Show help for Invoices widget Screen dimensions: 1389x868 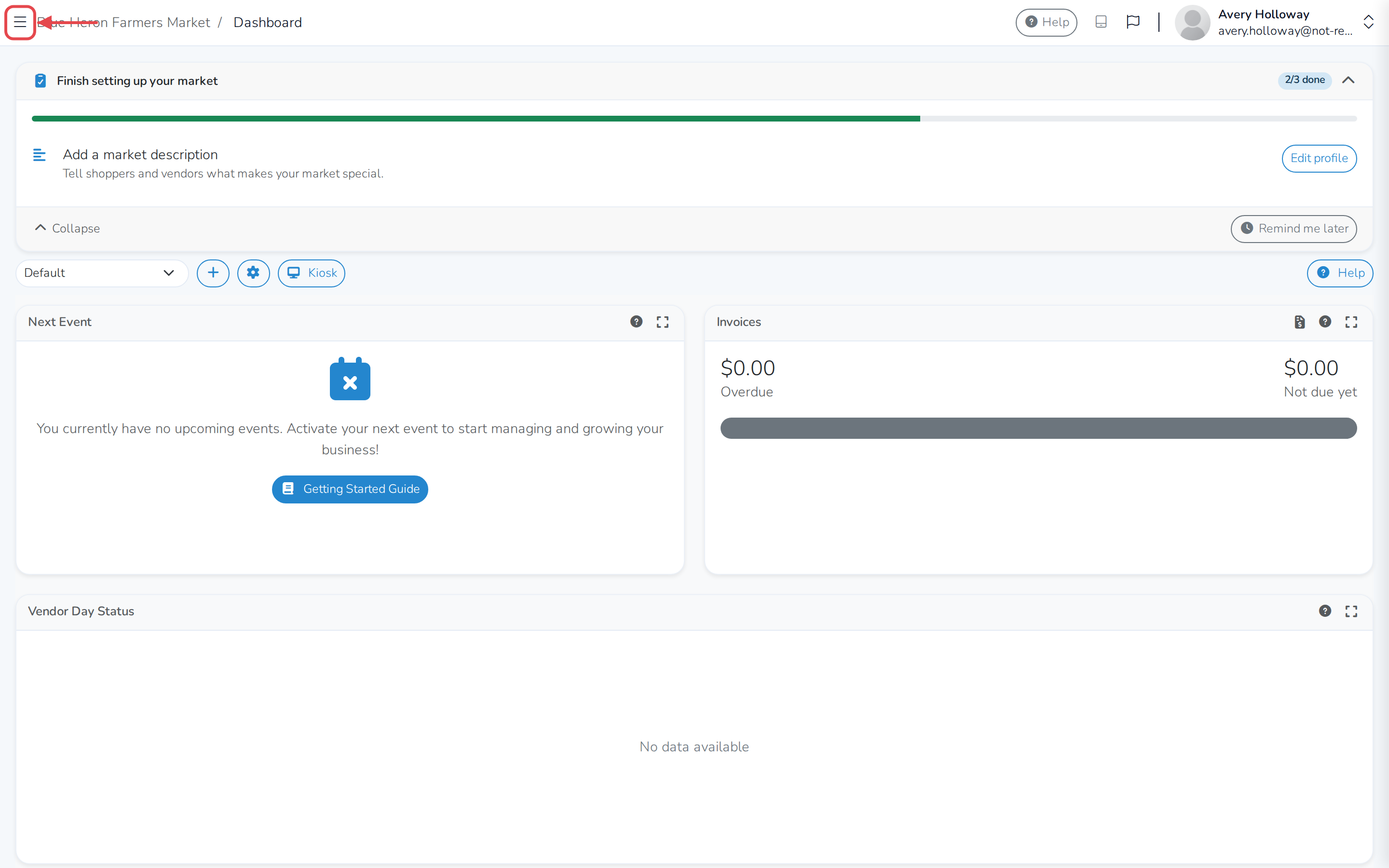coord(1325,322)
